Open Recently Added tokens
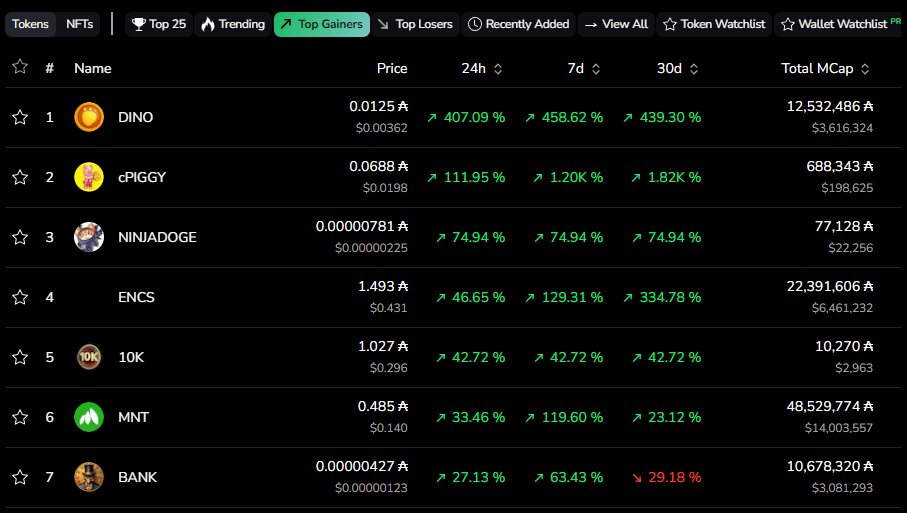This screenshot has width=907, height=513. pyautogui.click(x=518, y=24)
